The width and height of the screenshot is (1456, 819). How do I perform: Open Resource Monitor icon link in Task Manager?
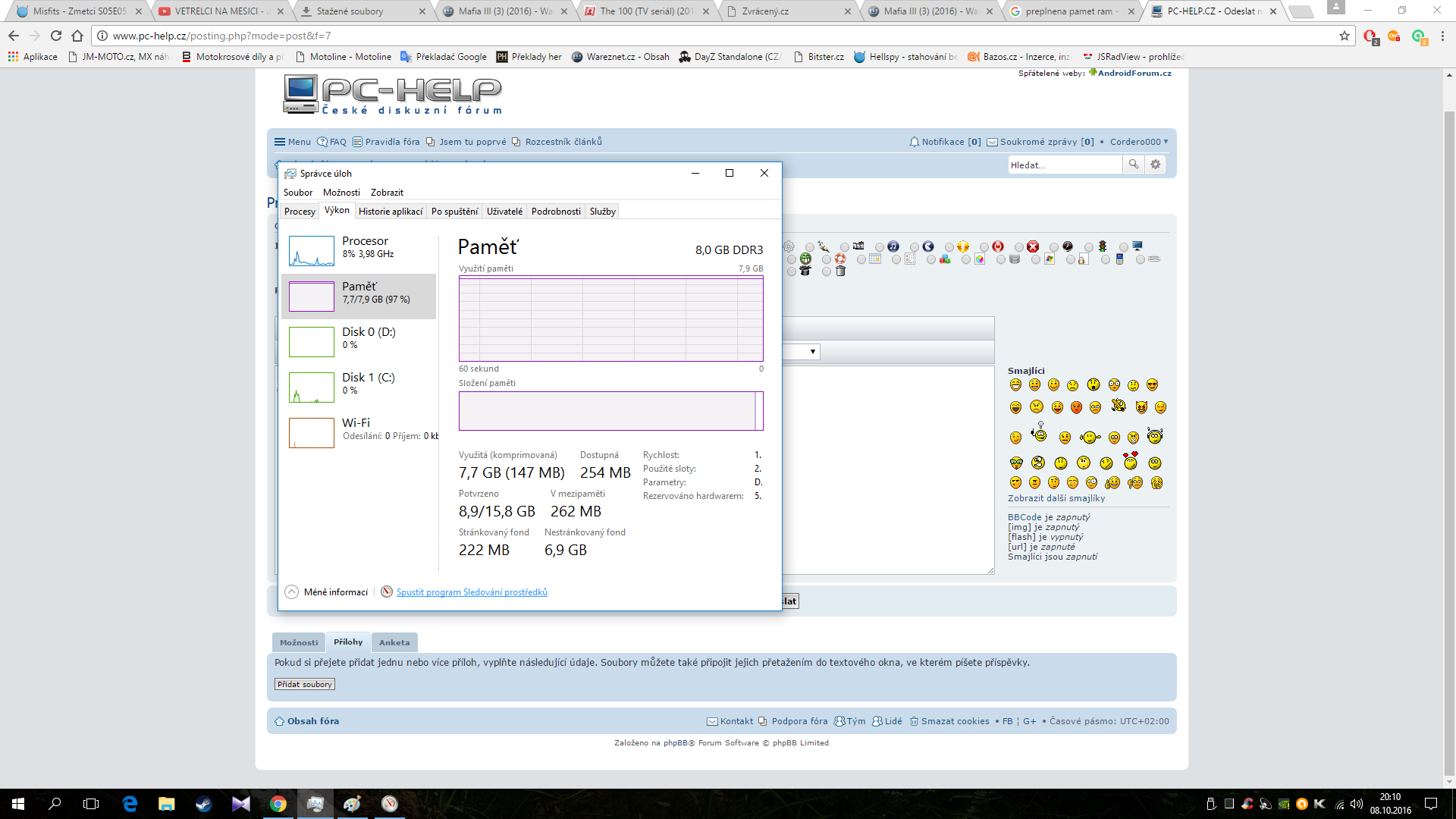tap(387, 592)
